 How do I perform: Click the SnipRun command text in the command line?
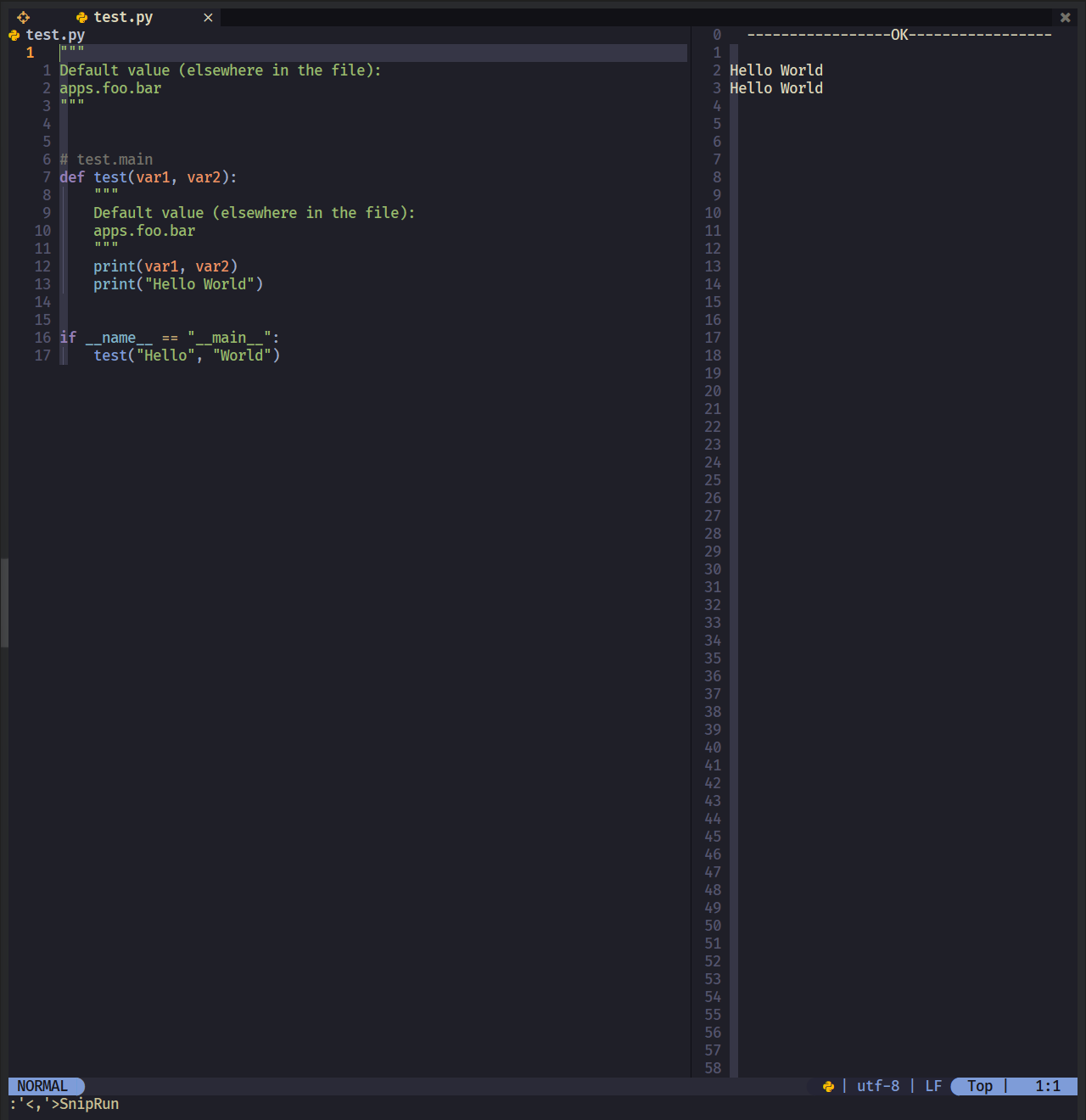(x=87, y=1104)
